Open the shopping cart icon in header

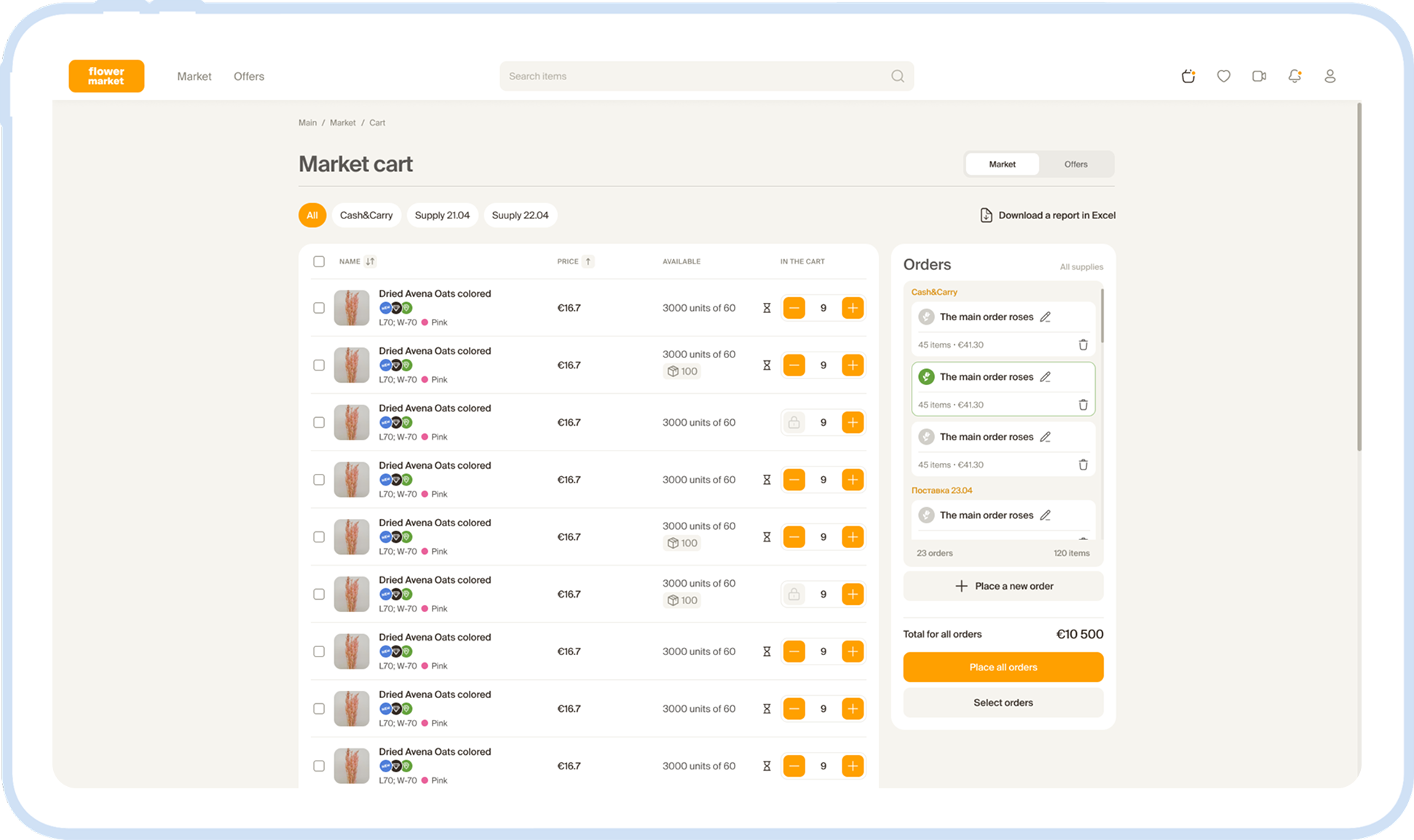tap(1188, 76)
